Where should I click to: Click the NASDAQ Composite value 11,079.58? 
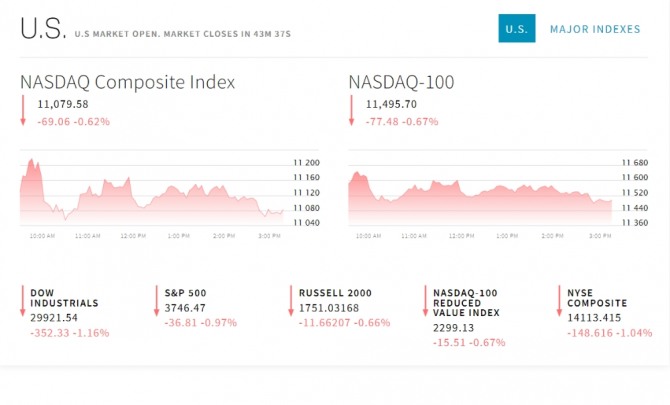63,104
